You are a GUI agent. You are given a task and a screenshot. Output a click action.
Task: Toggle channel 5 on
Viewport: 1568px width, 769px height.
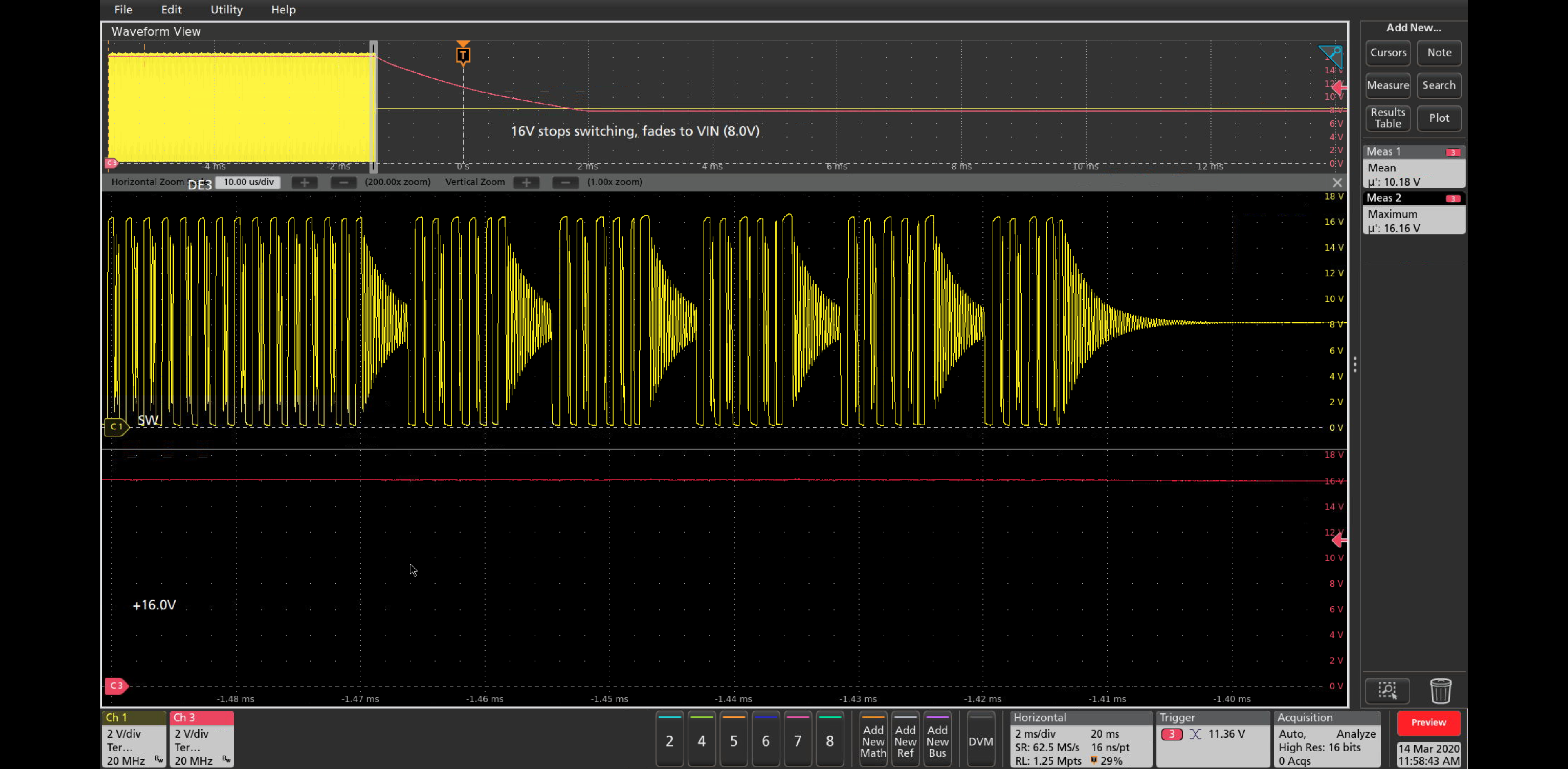pos(733,740)
